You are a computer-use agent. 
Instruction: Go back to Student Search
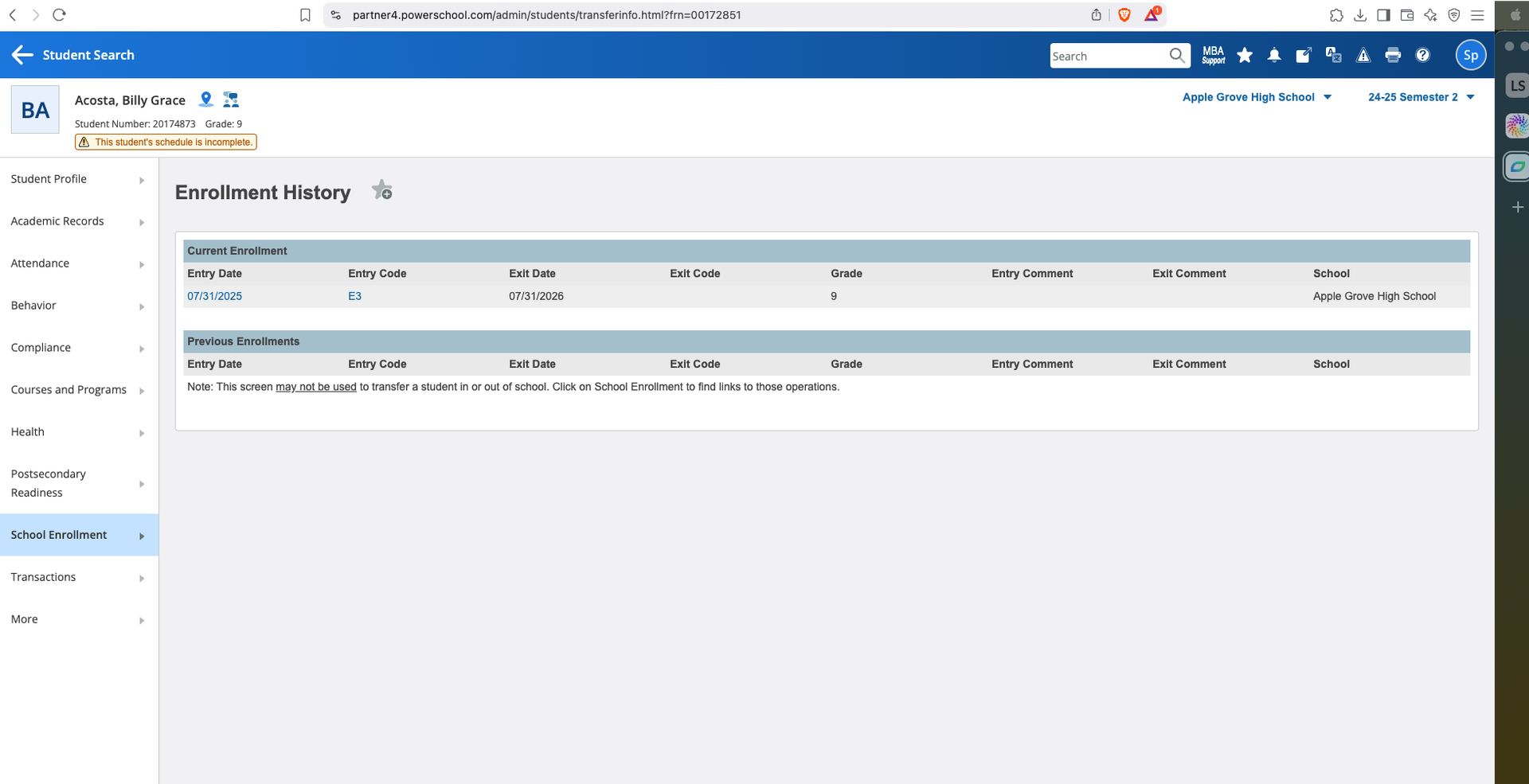click(73, 55)
